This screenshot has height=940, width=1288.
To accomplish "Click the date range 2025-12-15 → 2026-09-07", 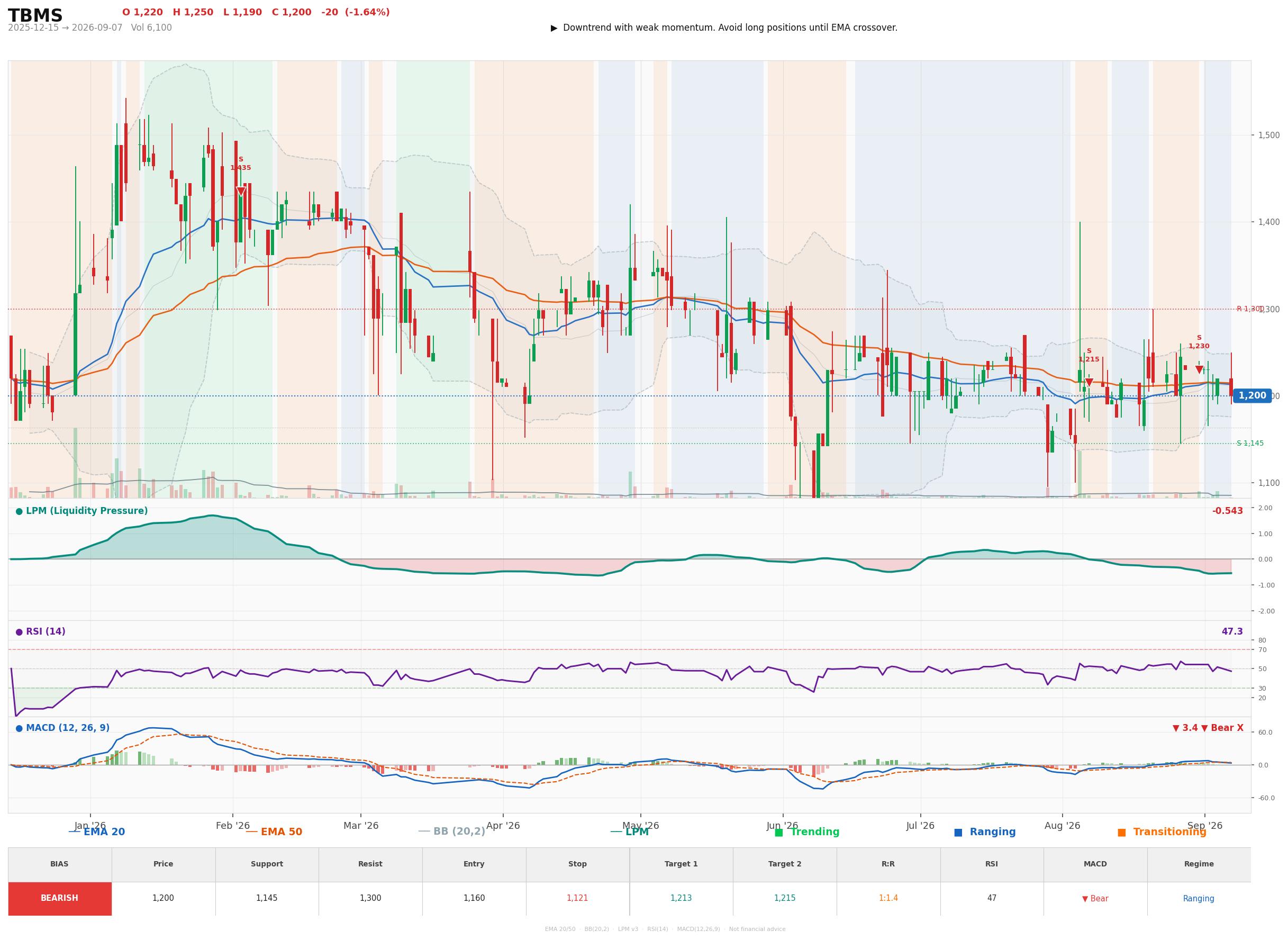I will pyautogui.click(x=65, y=28).
